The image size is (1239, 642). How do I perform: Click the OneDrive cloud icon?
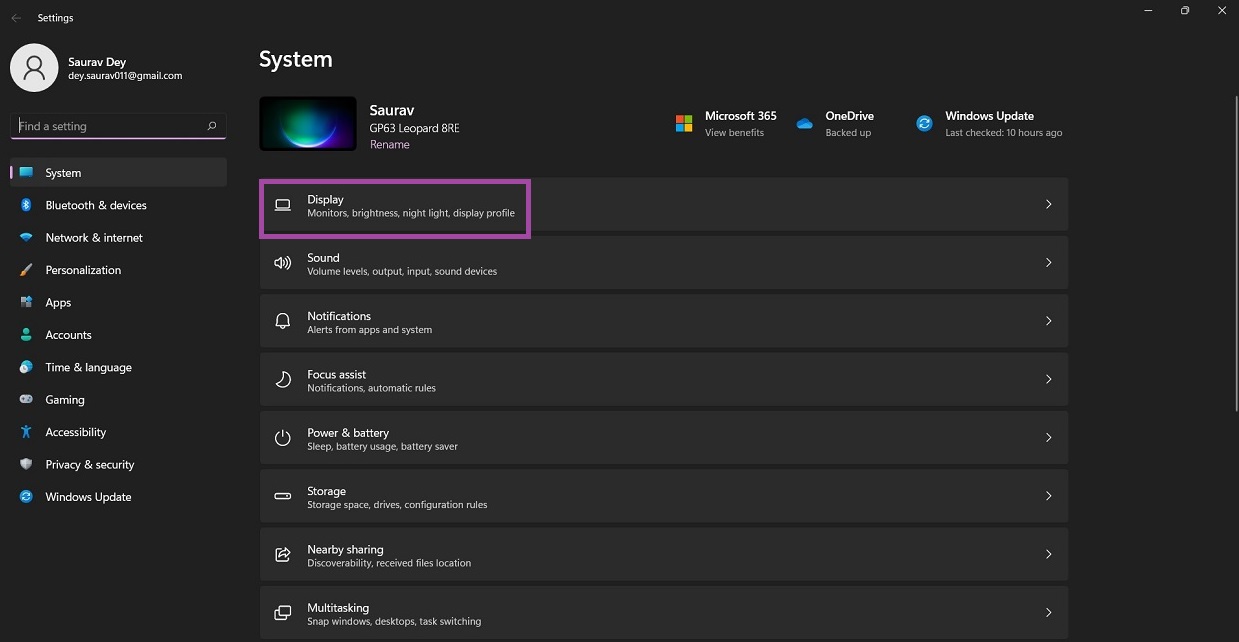pyautogui.click(x=804, y=123)
